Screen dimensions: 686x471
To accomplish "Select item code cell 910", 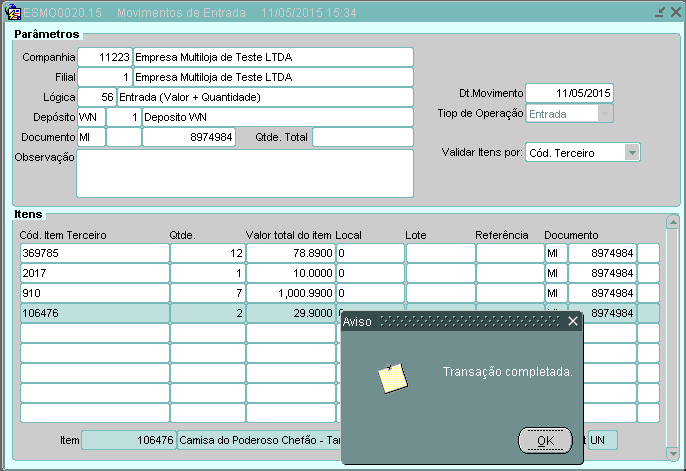I will [94, 293].
